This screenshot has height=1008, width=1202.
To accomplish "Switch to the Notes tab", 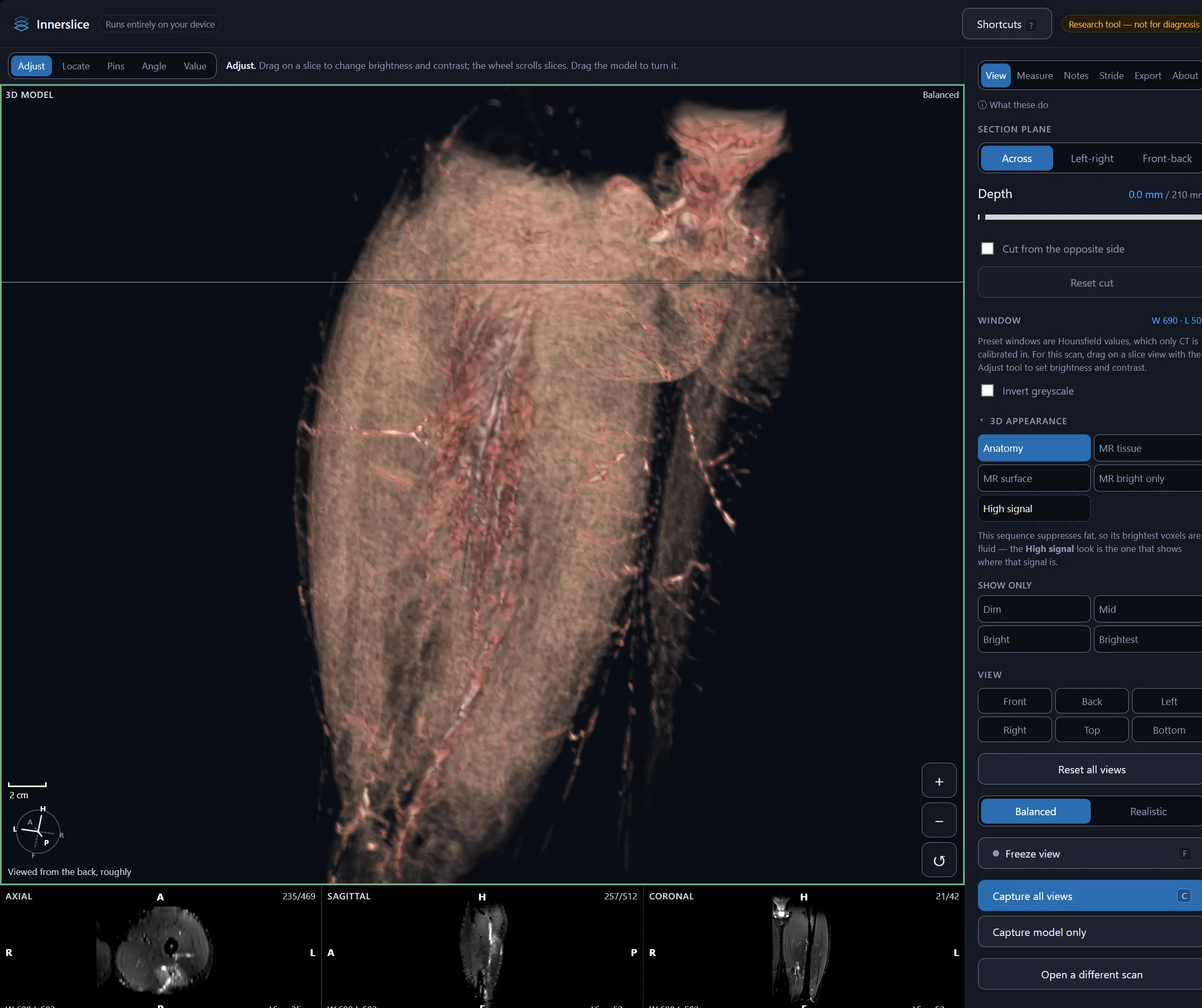I will pos(1075,76).
